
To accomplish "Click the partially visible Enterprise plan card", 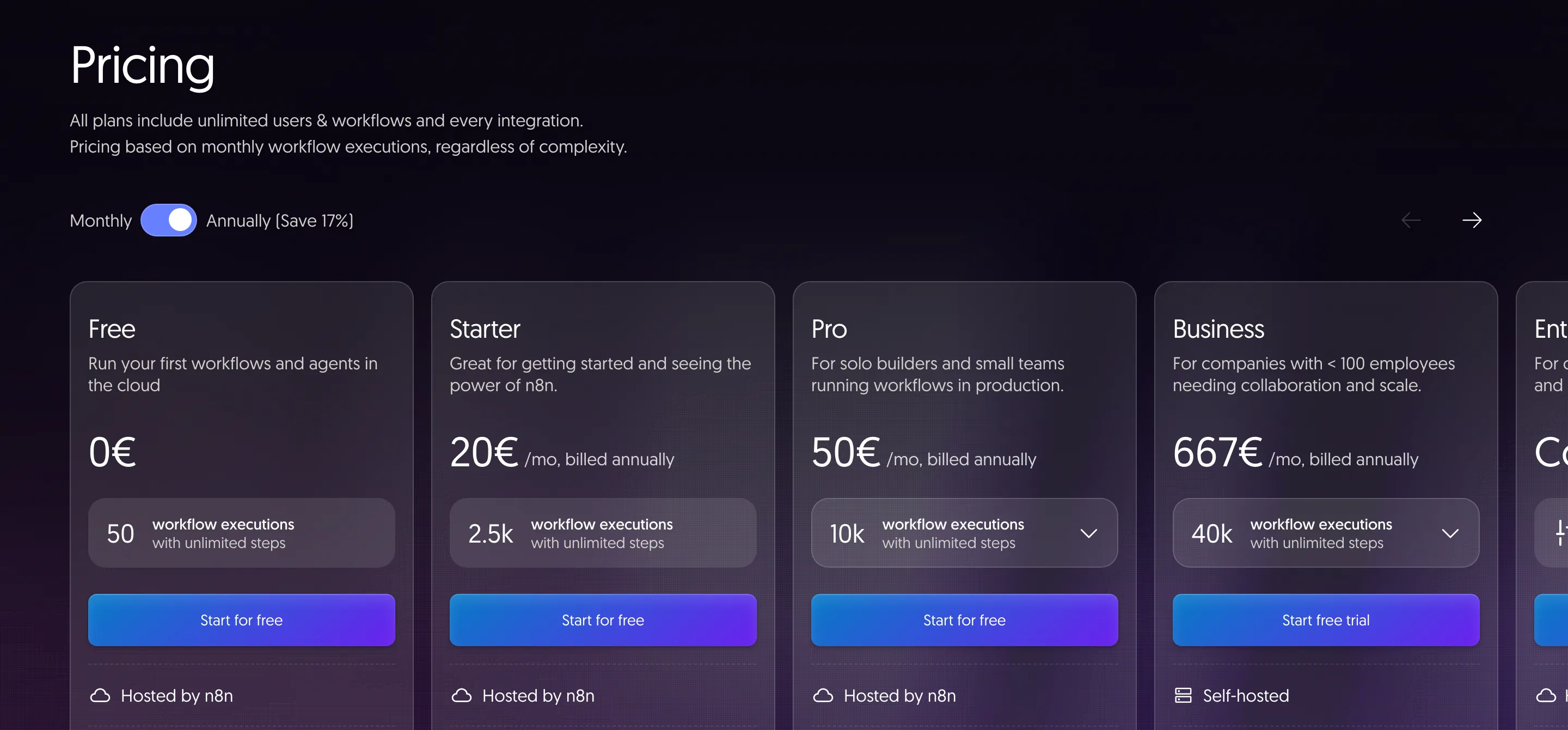I will point(1543,506).
